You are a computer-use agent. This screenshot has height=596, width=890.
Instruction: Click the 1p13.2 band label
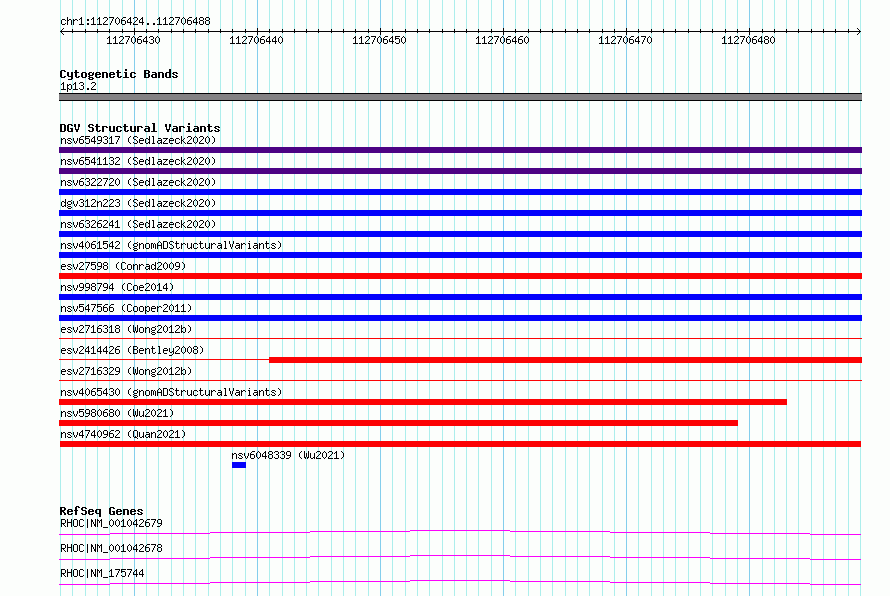78,86
